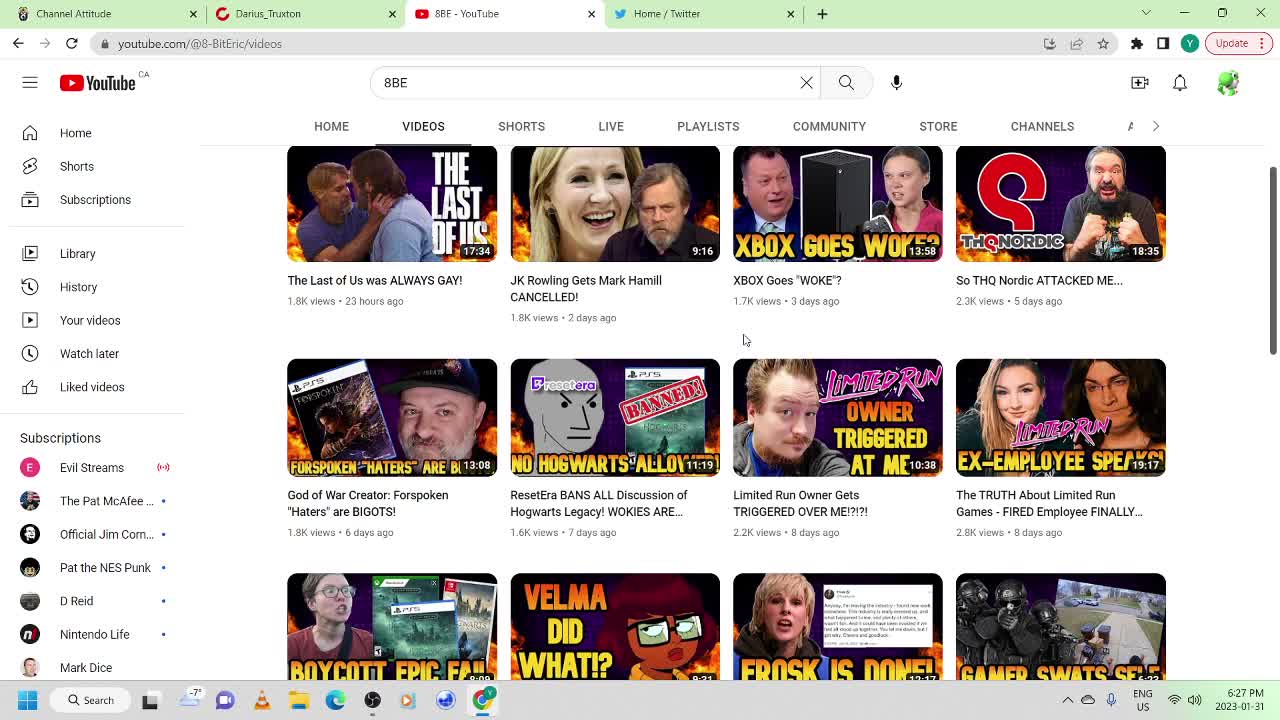
Task: Open Liked videos in the sidebar
Action: click(92, 387)
